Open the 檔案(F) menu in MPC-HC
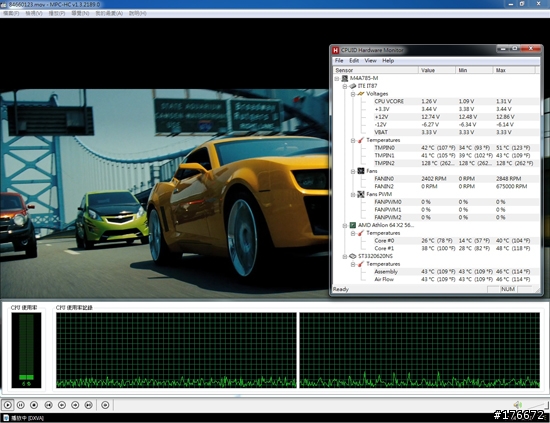The width and height of the screenshot is (550, 423). pyautogui.click(x=11, y=13)
